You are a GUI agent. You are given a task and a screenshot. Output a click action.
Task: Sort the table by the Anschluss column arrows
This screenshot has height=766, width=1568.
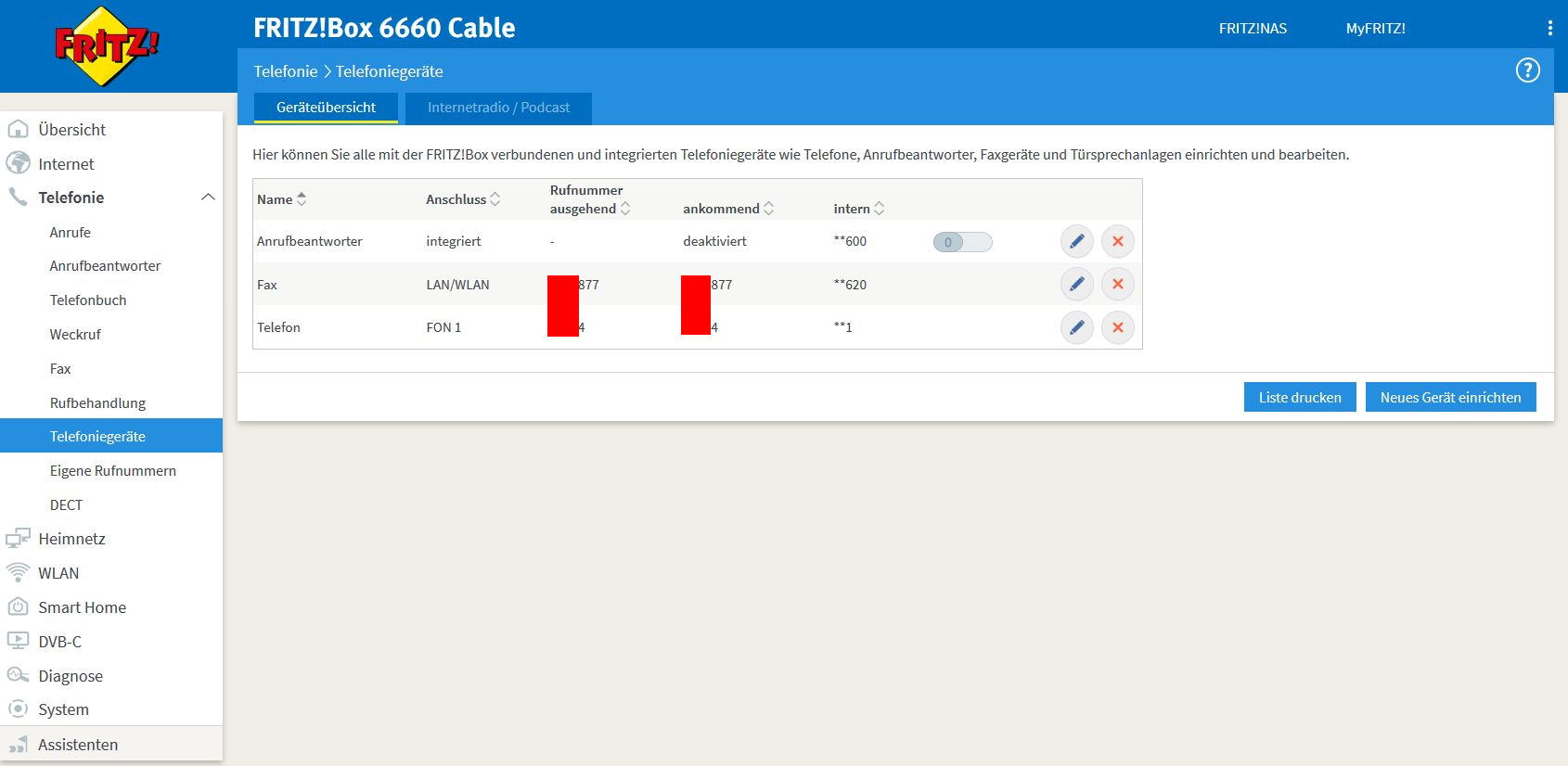495,198
